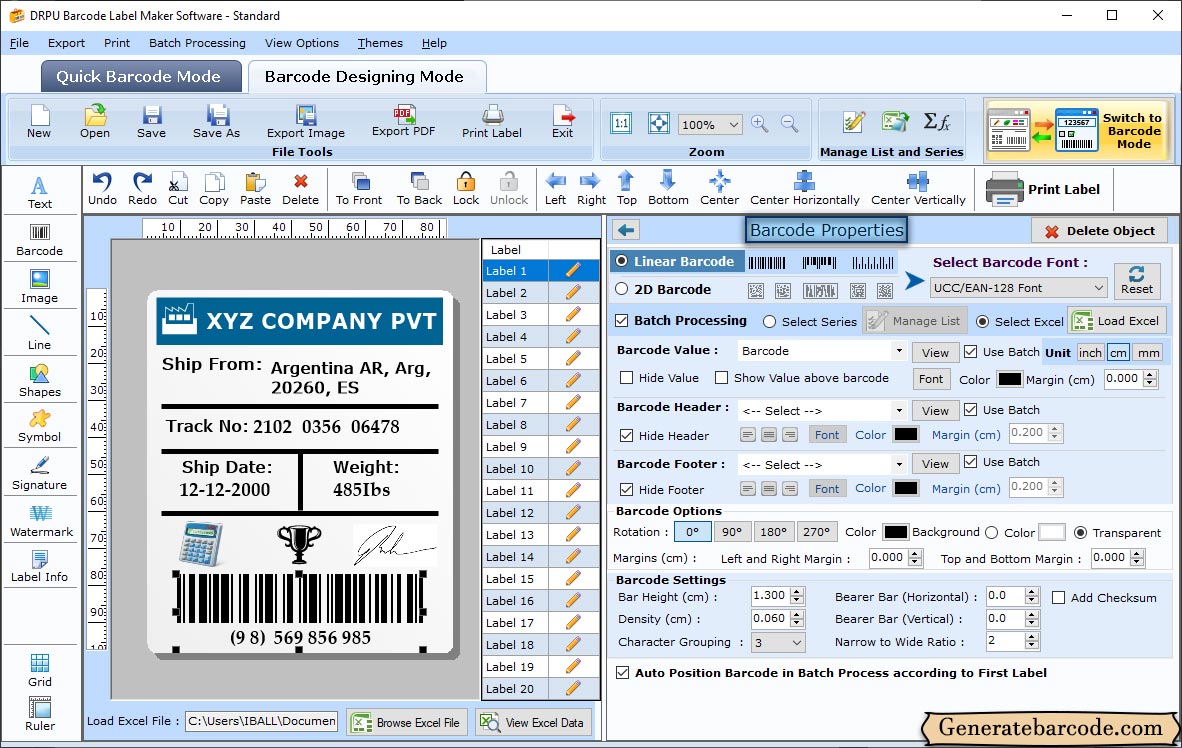Zoom in with magnifier plus icon
The height and width of the screenshot is (748, 1182).
pyautogui.click(x=760, y=124)
